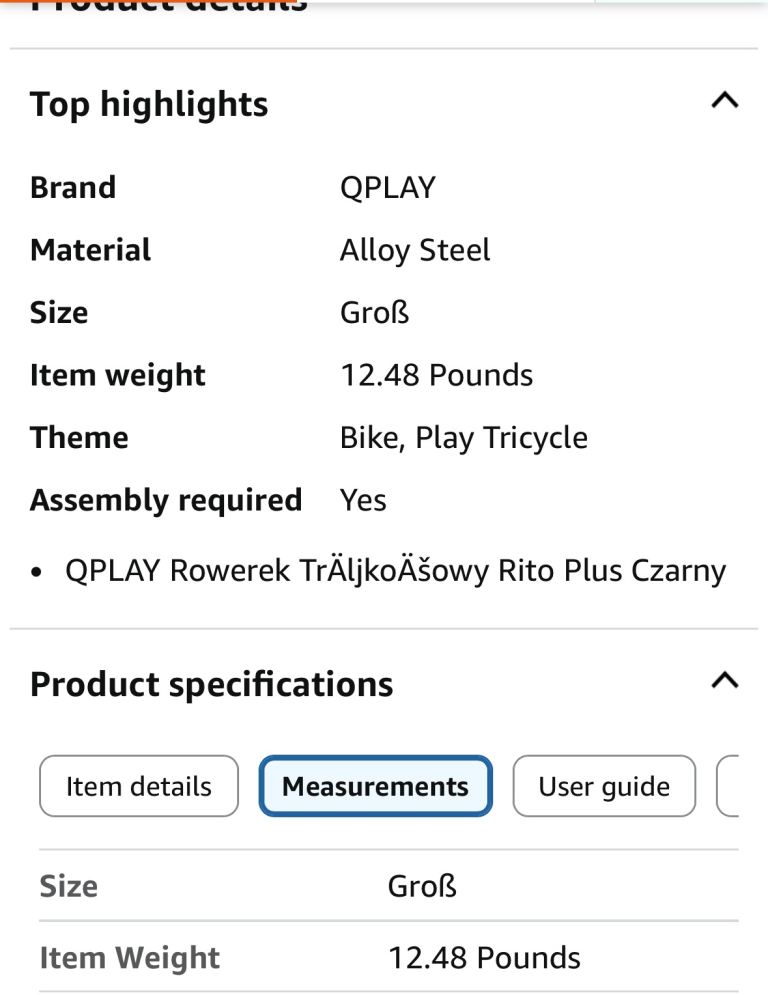Click the QPLAY Rowerek Rito Plus Czarny bullet text
Screen dimensions: 768x995
click(x=395, y=570)
